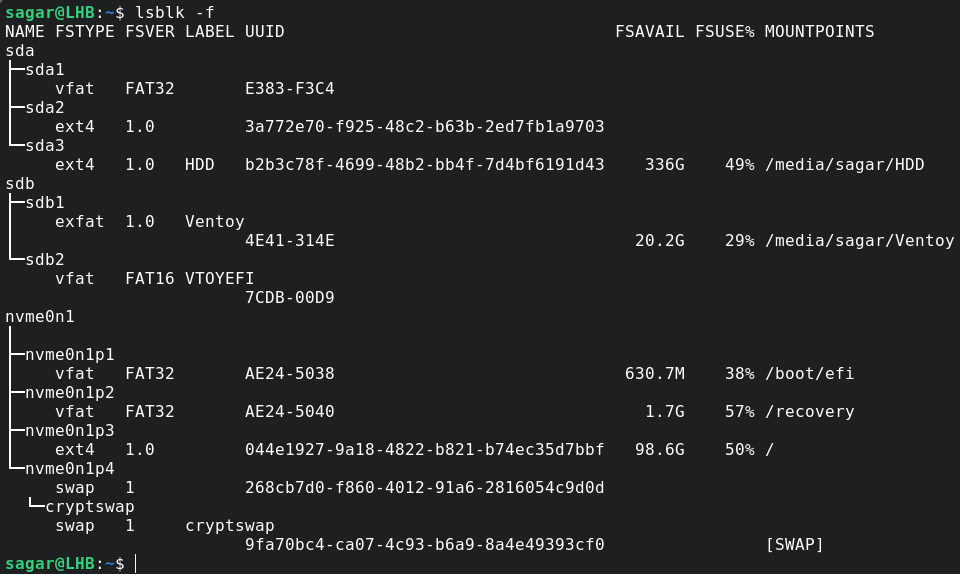Click the empty prompt on the last line
The image size is (960, 574).
pyautogui.click(x=135, y=564)
